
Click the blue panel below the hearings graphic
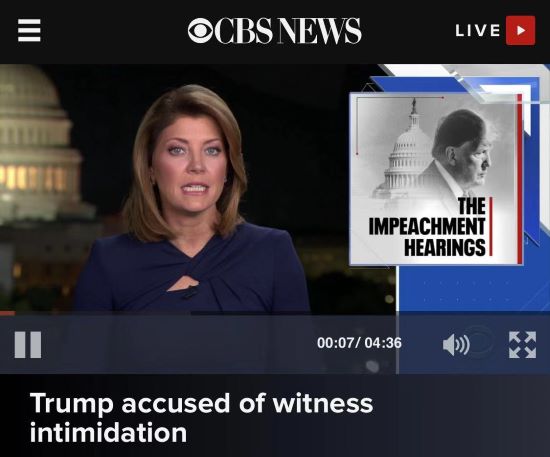474,288
